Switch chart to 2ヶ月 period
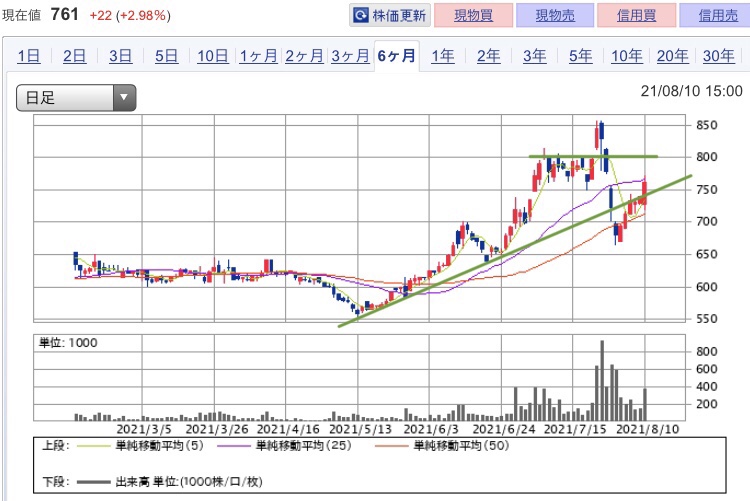The height and width of the screenshot is (501, 750). tap(304, 56)
